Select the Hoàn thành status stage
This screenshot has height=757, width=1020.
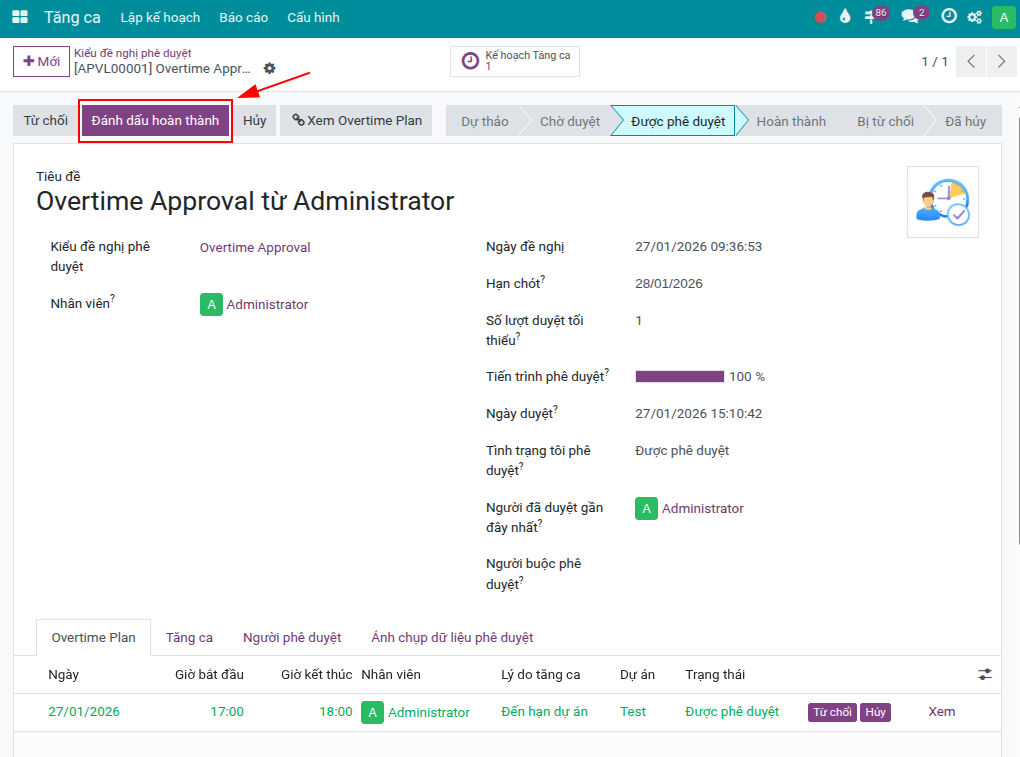click(x=790, y=121)
